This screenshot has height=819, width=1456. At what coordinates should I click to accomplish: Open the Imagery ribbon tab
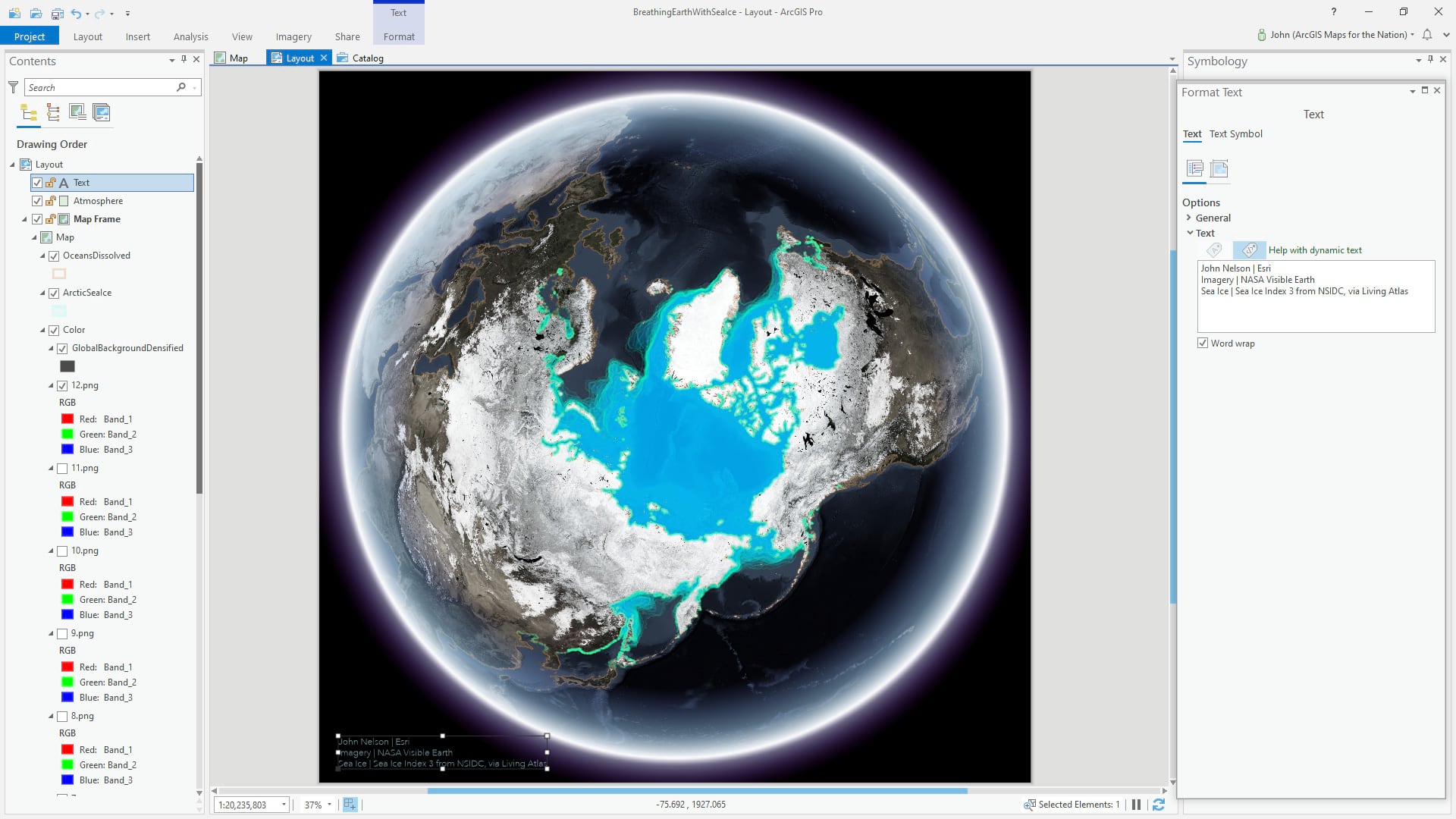pos(293,36)
